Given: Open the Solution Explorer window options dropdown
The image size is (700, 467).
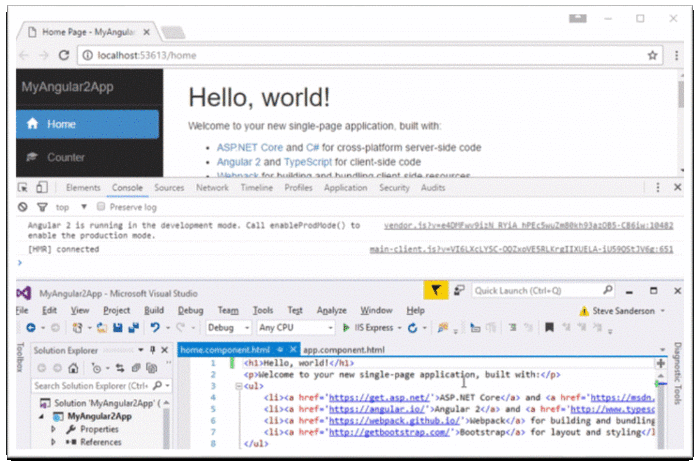Looking at the screenshot, I should coord(141,350).
